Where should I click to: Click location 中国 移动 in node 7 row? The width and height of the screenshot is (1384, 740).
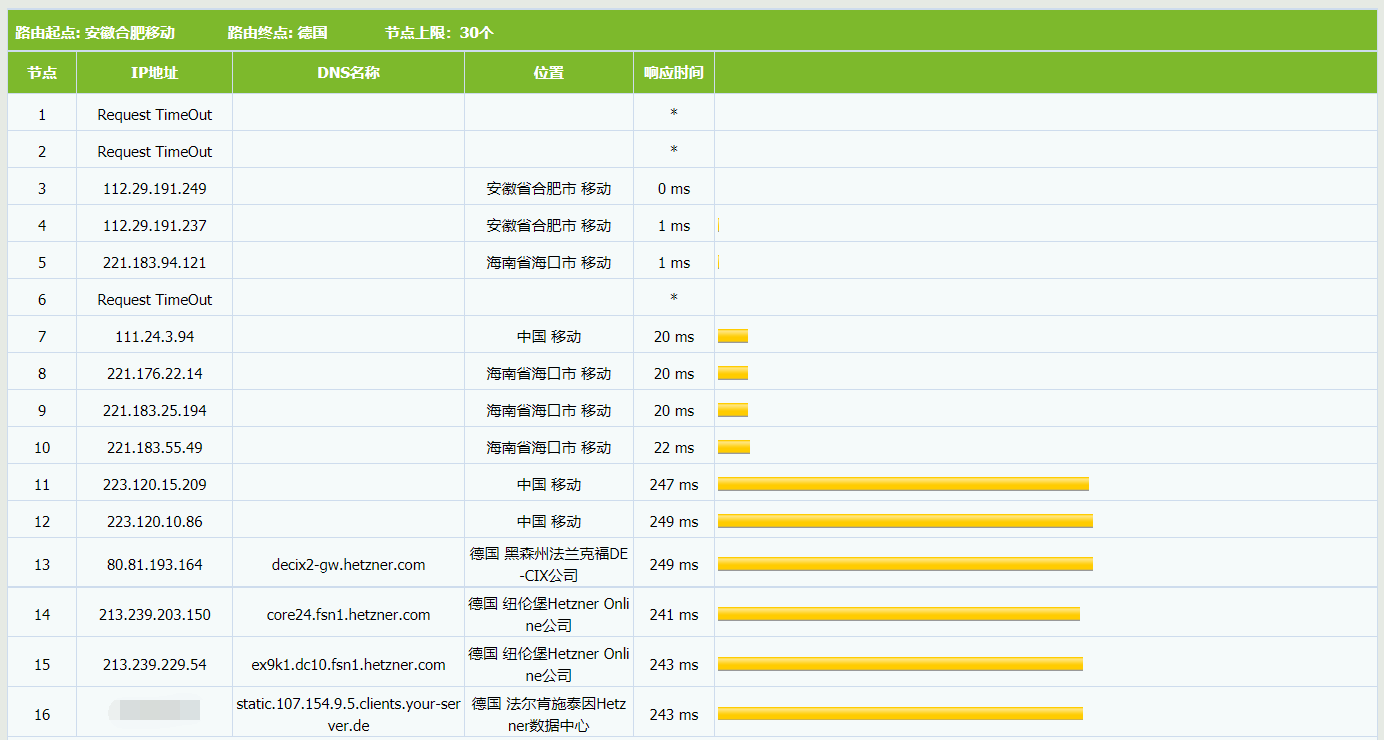tap(549, 336)
